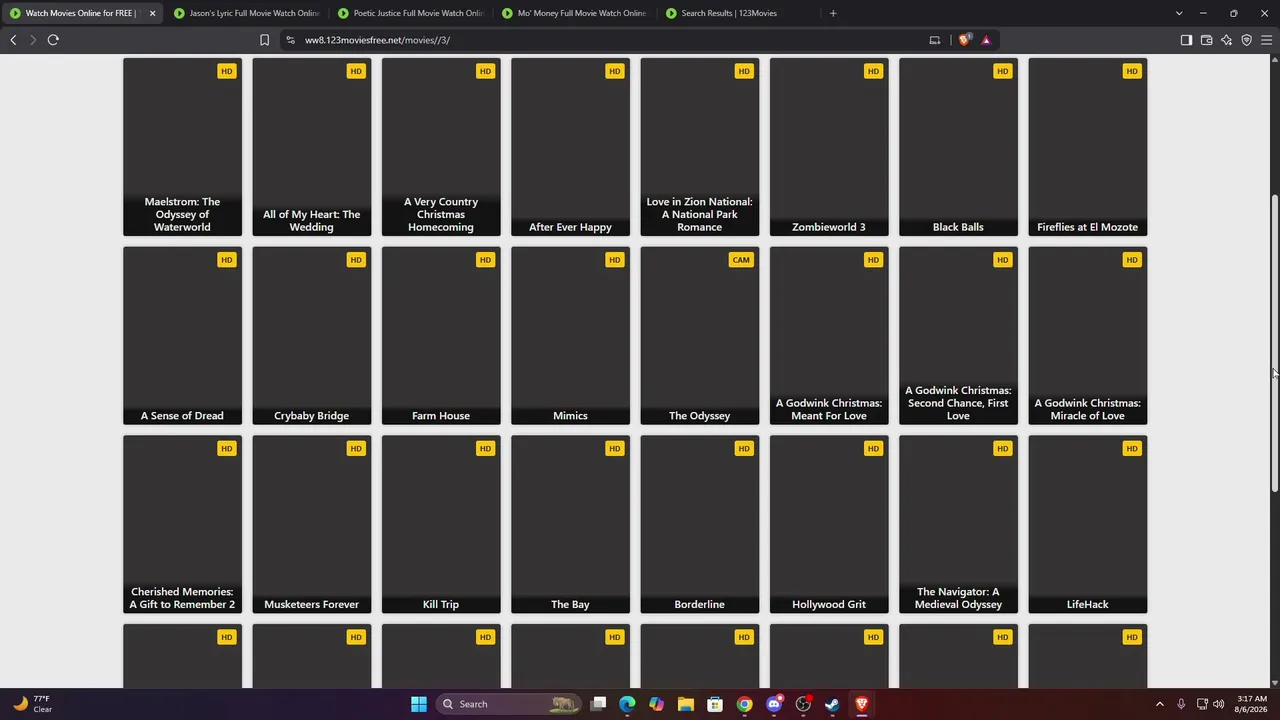Open Leo AI sparkle icon
This screenshot has height=720, width=1280.
pyautogui.click(x=1226, y=40)
